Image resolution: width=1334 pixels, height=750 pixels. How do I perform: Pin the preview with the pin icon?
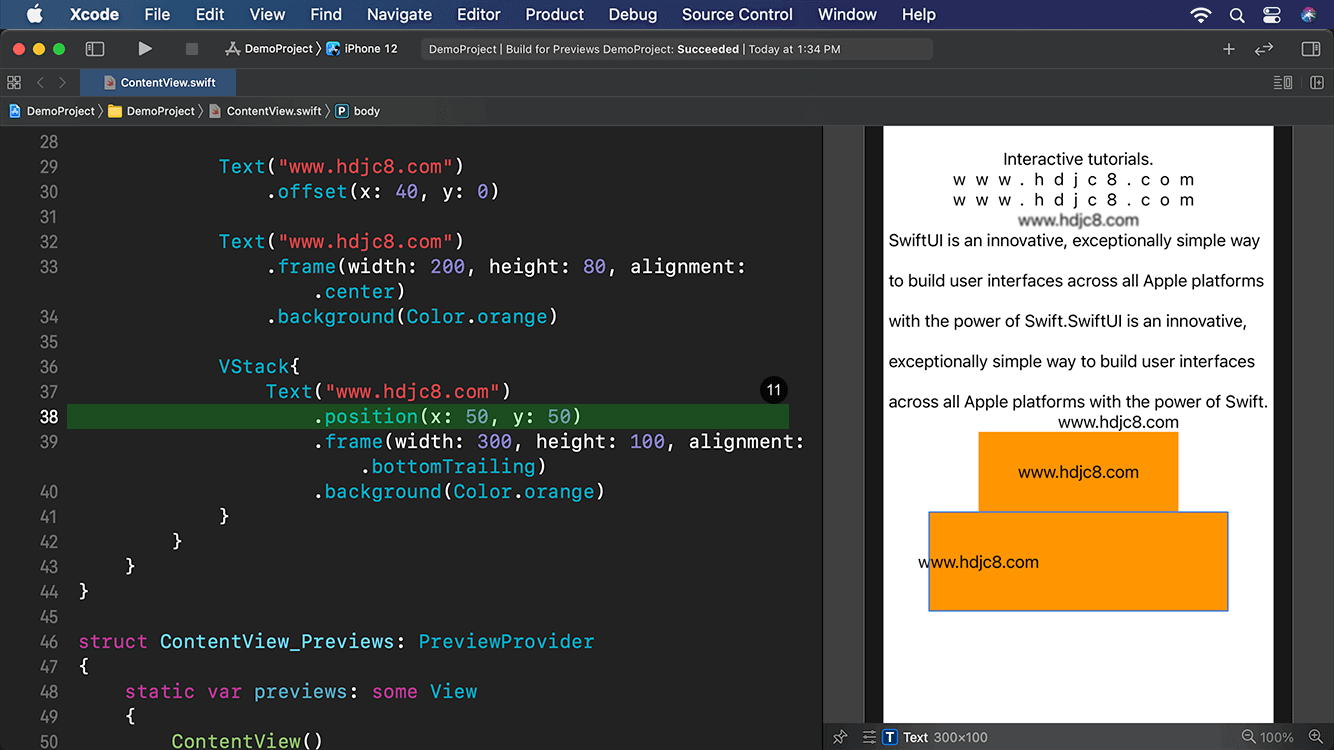click(840, 737)
